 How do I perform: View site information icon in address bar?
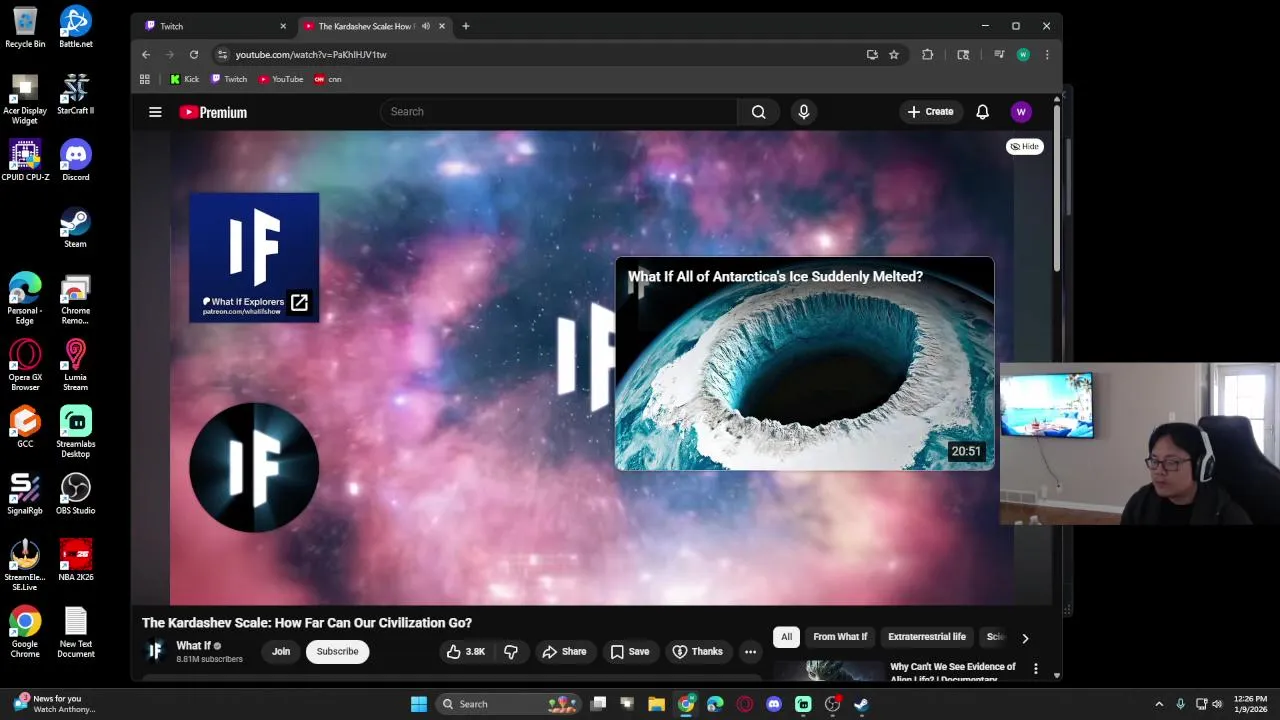click(x=222, y=55)
